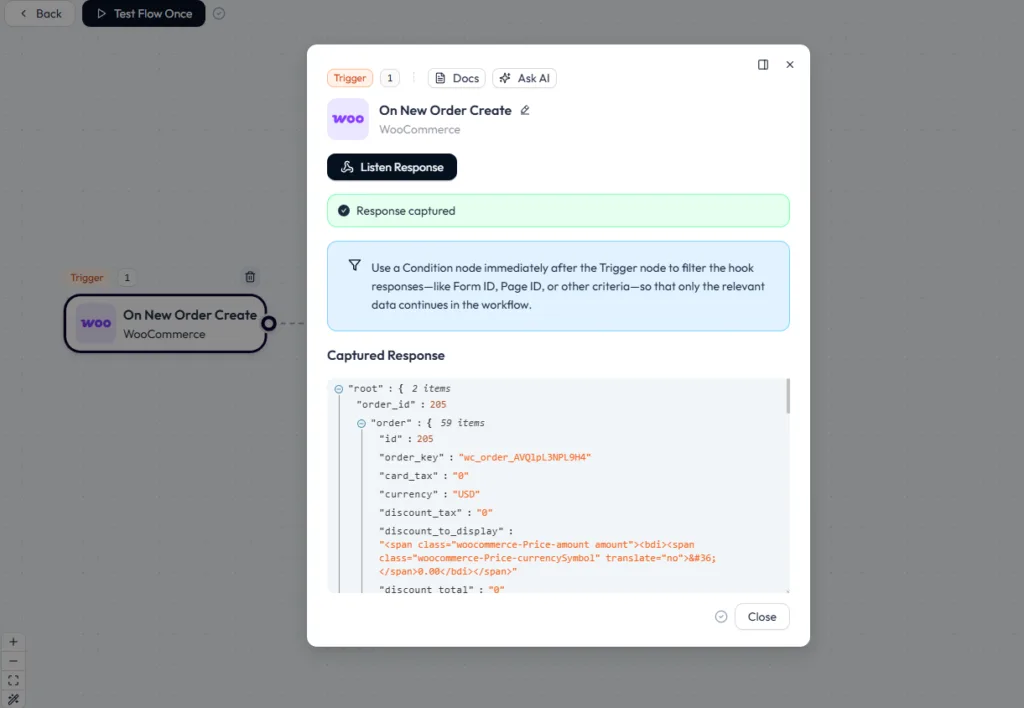
Task: Select the "discount_to_display" key
Action: click(x=441, y=531)
